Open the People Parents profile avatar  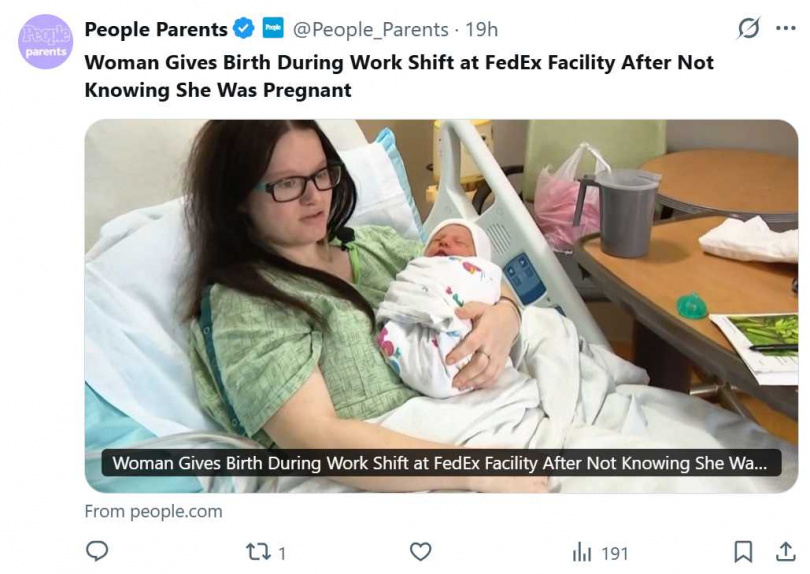(46, 42)
